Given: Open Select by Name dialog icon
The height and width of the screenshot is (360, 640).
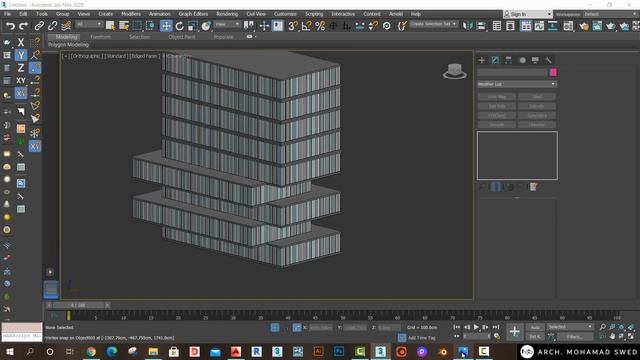Looking at the screenshot, I should pos(124,26).
